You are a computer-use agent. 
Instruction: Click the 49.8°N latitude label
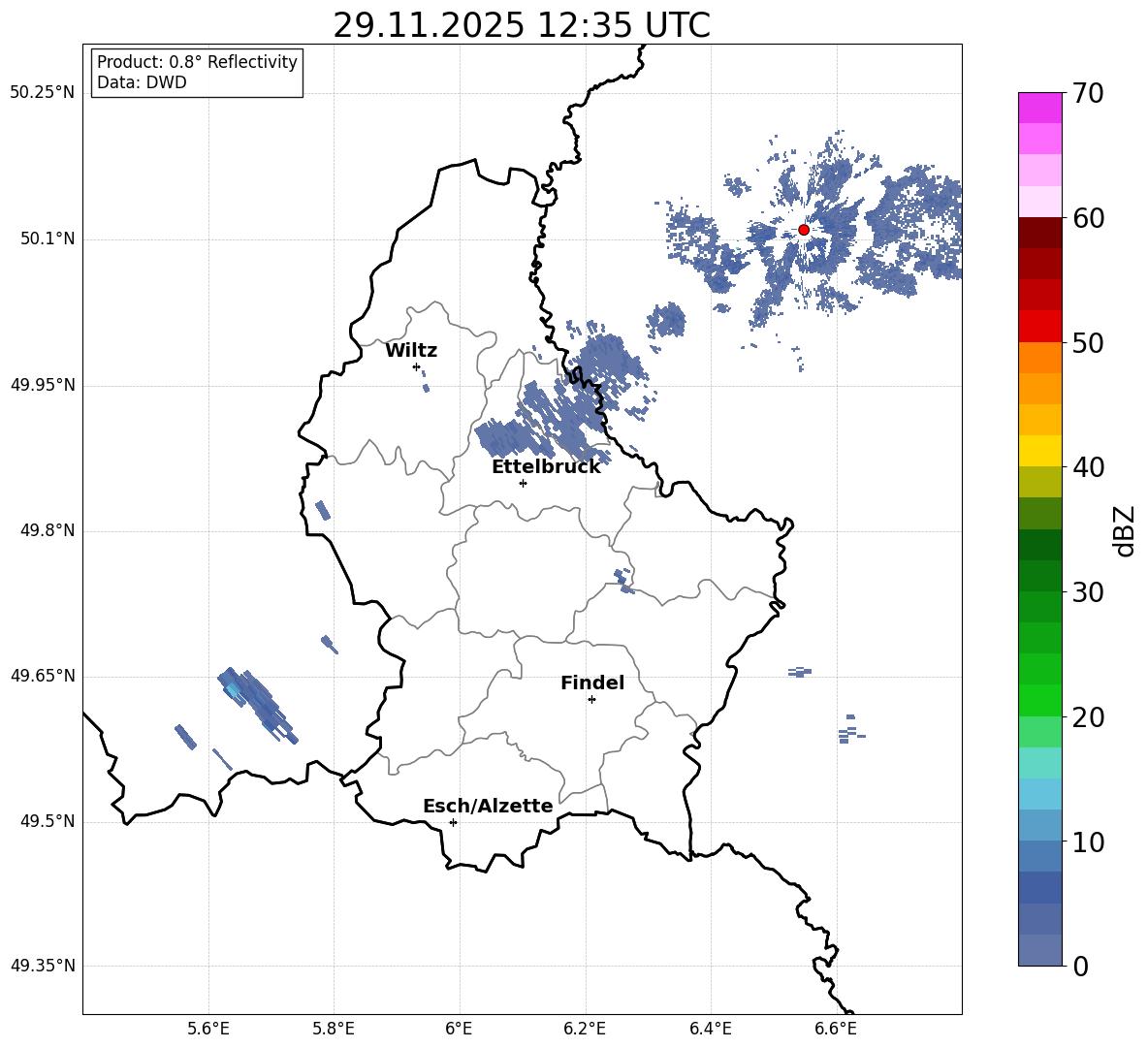click(48, 530)
